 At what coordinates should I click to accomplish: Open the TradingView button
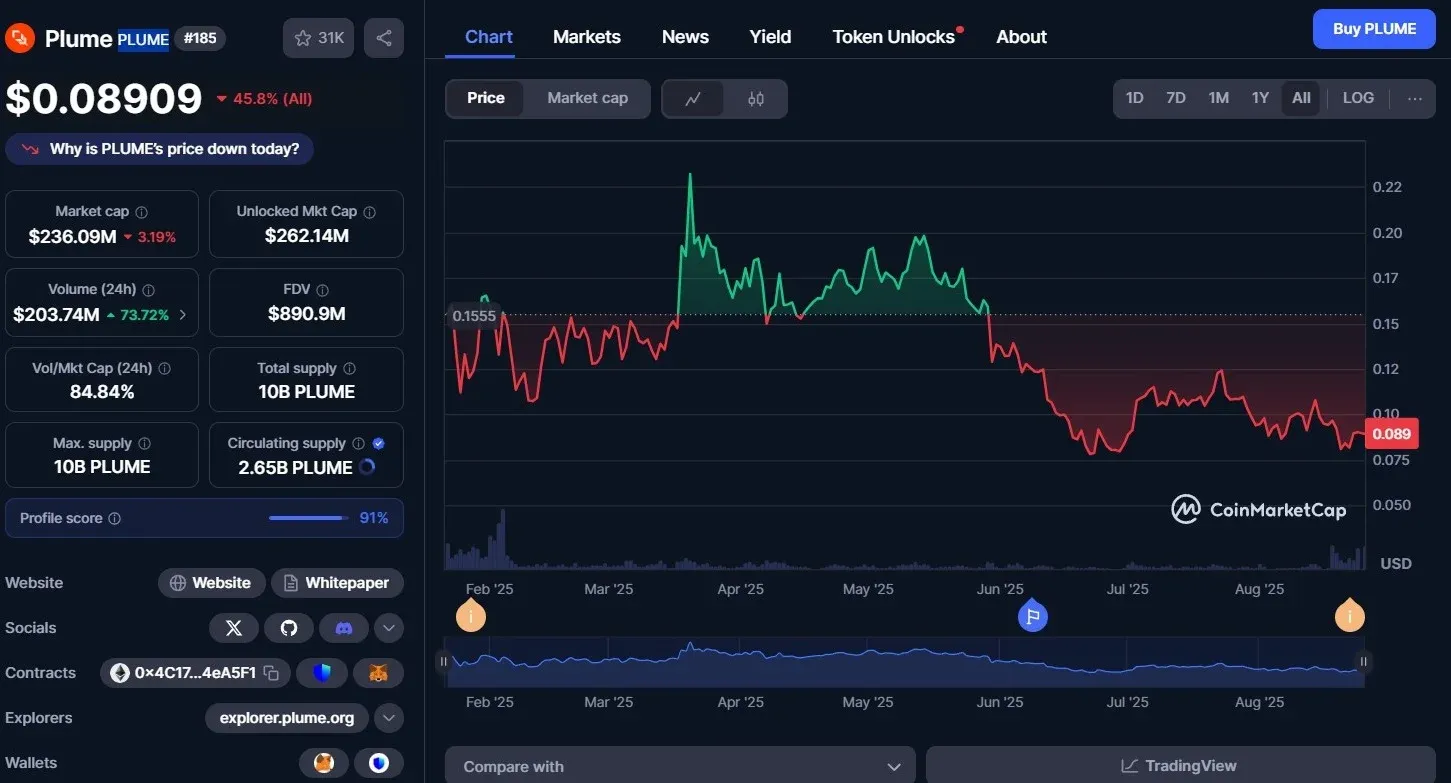(x=1180, y=766)
